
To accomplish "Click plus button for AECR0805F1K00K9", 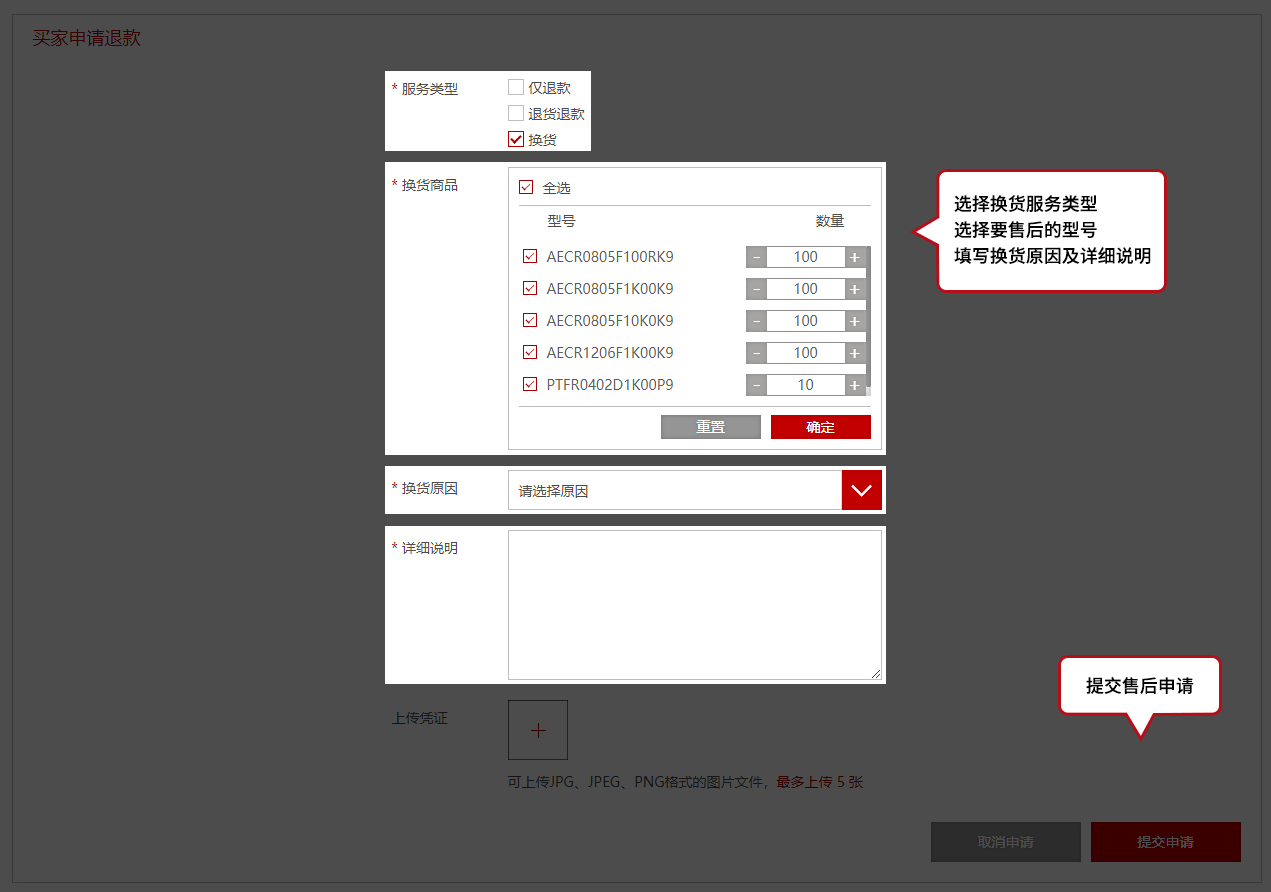I will 855,289.
